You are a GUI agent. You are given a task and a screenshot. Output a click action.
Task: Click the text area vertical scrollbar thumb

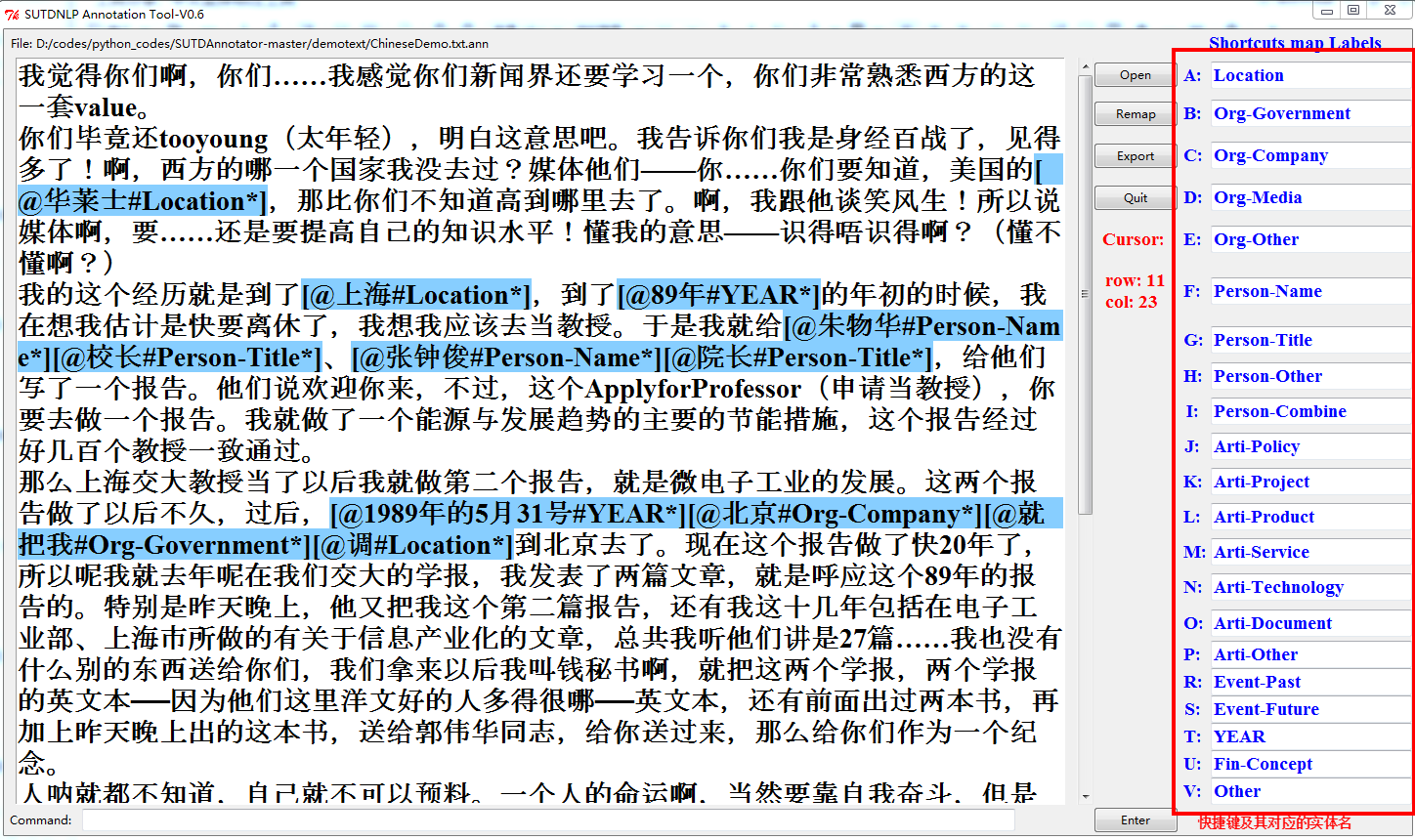(x=1085, y=294)
